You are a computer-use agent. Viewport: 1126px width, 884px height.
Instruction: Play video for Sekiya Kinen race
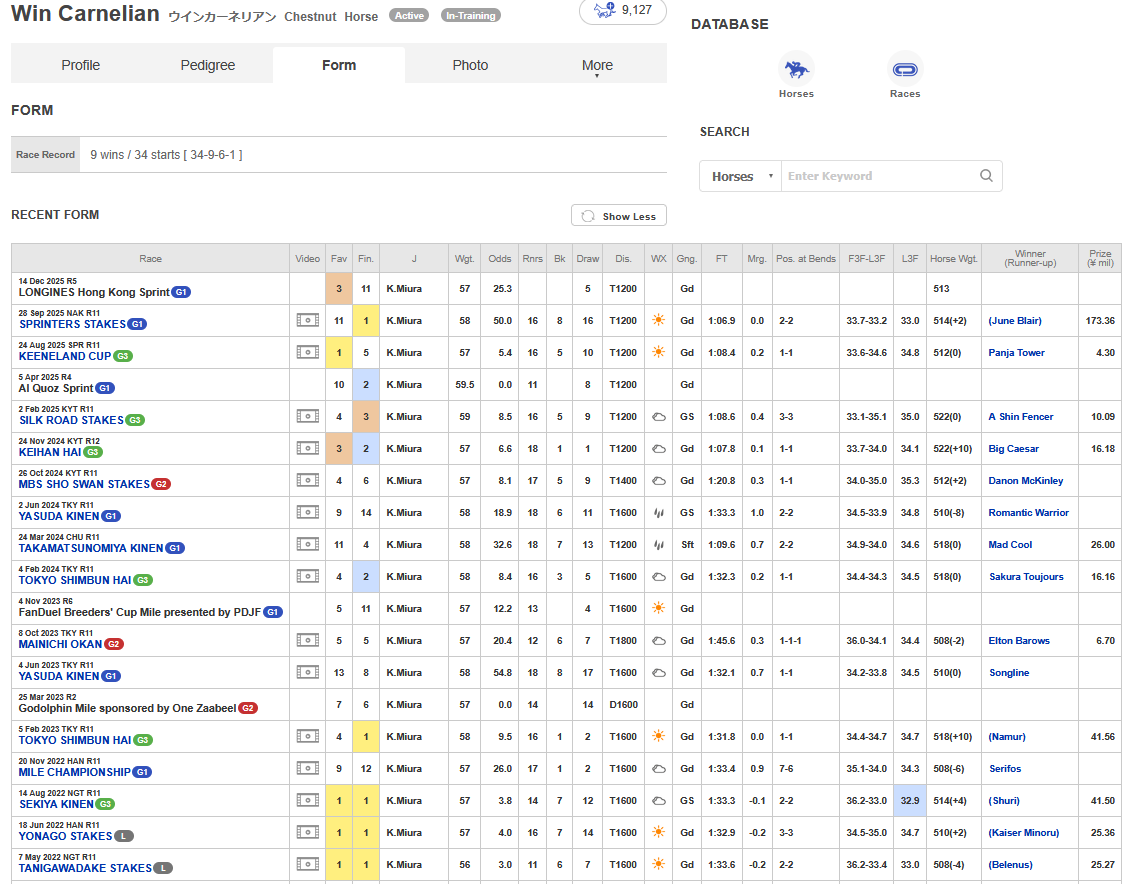[307, 801]
